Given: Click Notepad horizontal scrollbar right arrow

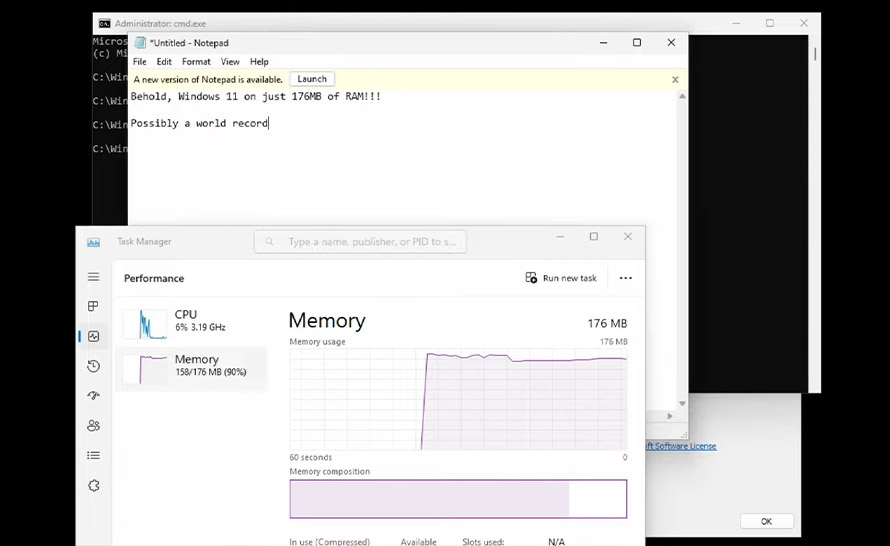Looking at the screenshot, I should (670, 416).
